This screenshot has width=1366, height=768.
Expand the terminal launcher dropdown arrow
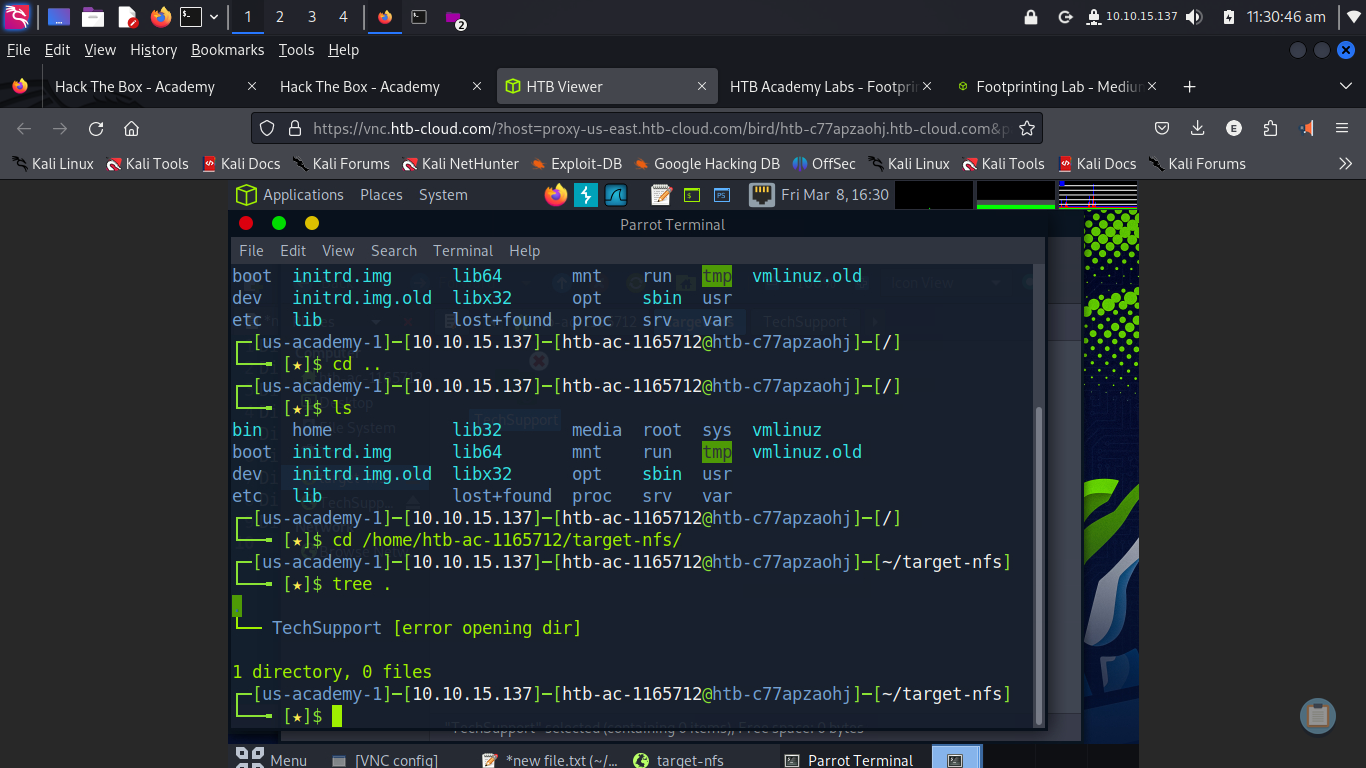pyautogui.click(x=213, y=17)
